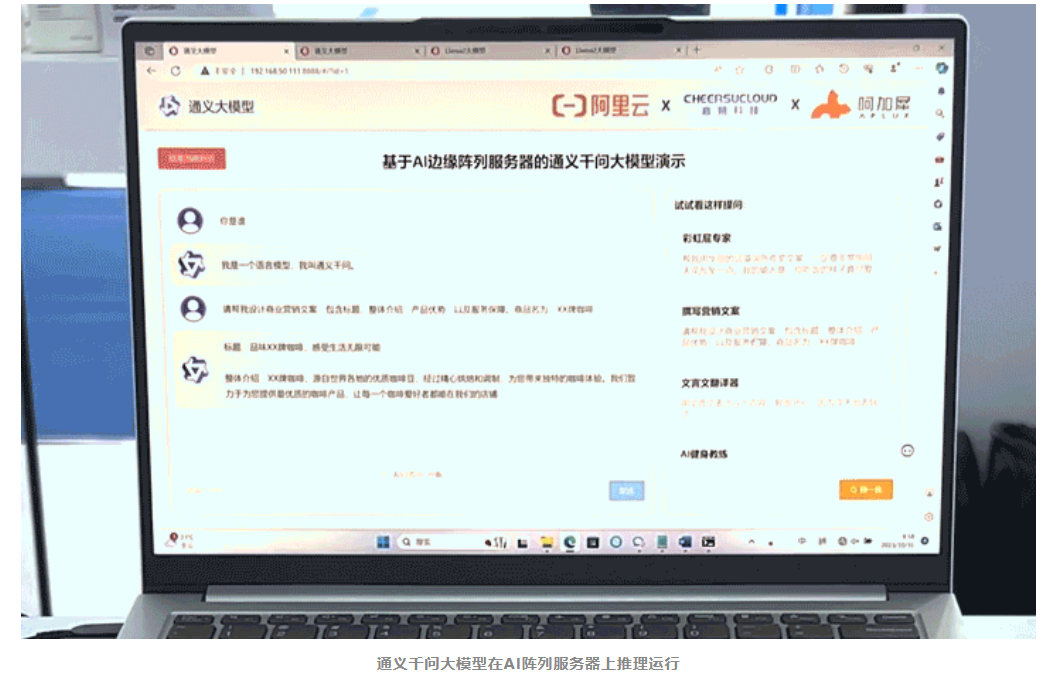The image size is (1060, 679).
Task: Close the first 通义大模型 tab
Action: [x=286, y=51]
